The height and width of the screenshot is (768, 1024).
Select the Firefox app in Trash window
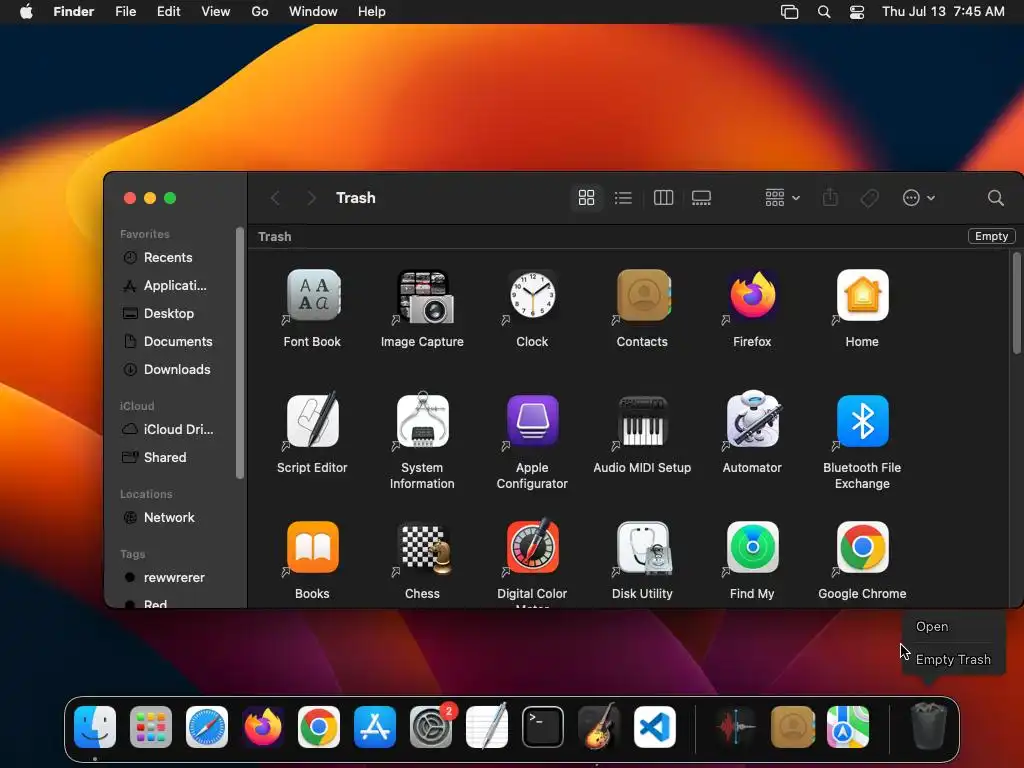click(753, 295)
